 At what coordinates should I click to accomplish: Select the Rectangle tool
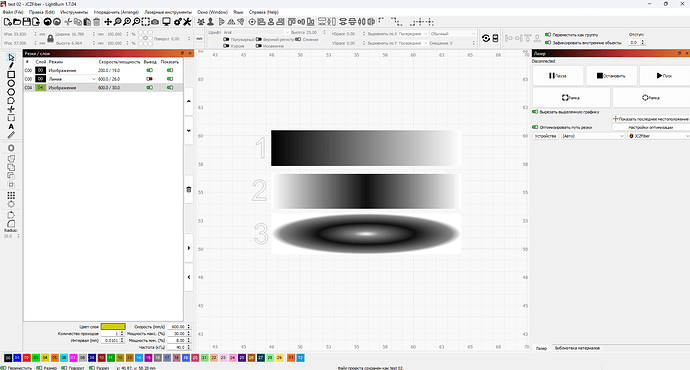(11, 74)
